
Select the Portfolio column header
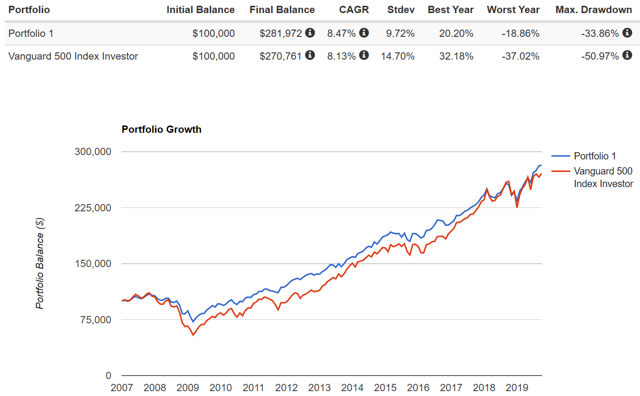(x=29, y=10)
